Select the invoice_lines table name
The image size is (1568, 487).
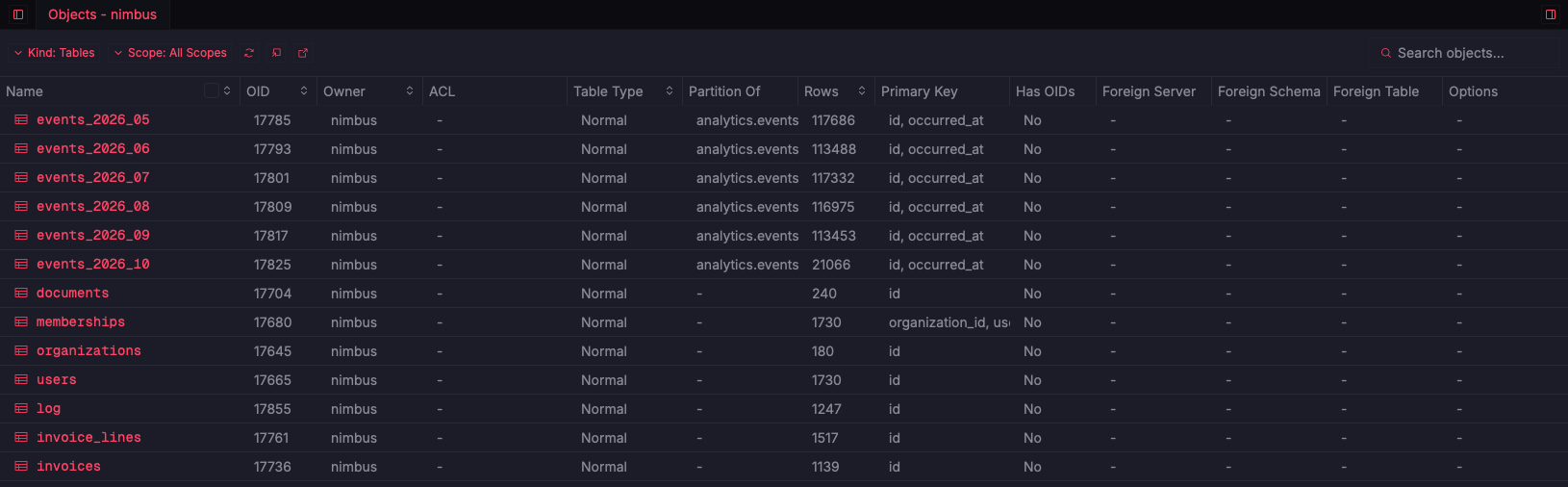click(89, 437)
